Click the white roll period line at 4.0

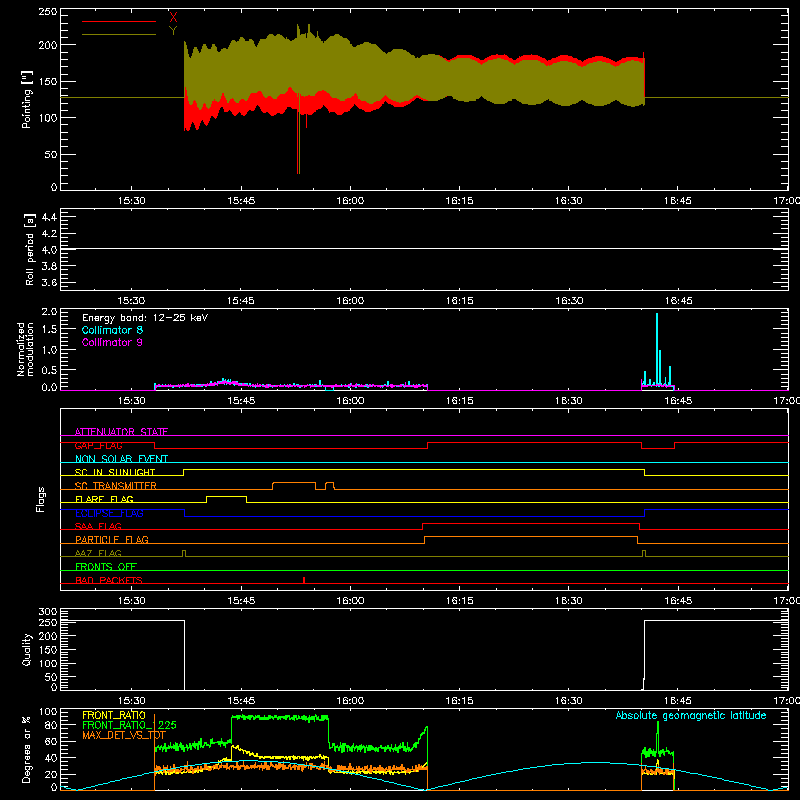pyautogui.click(x=424, y=249)
